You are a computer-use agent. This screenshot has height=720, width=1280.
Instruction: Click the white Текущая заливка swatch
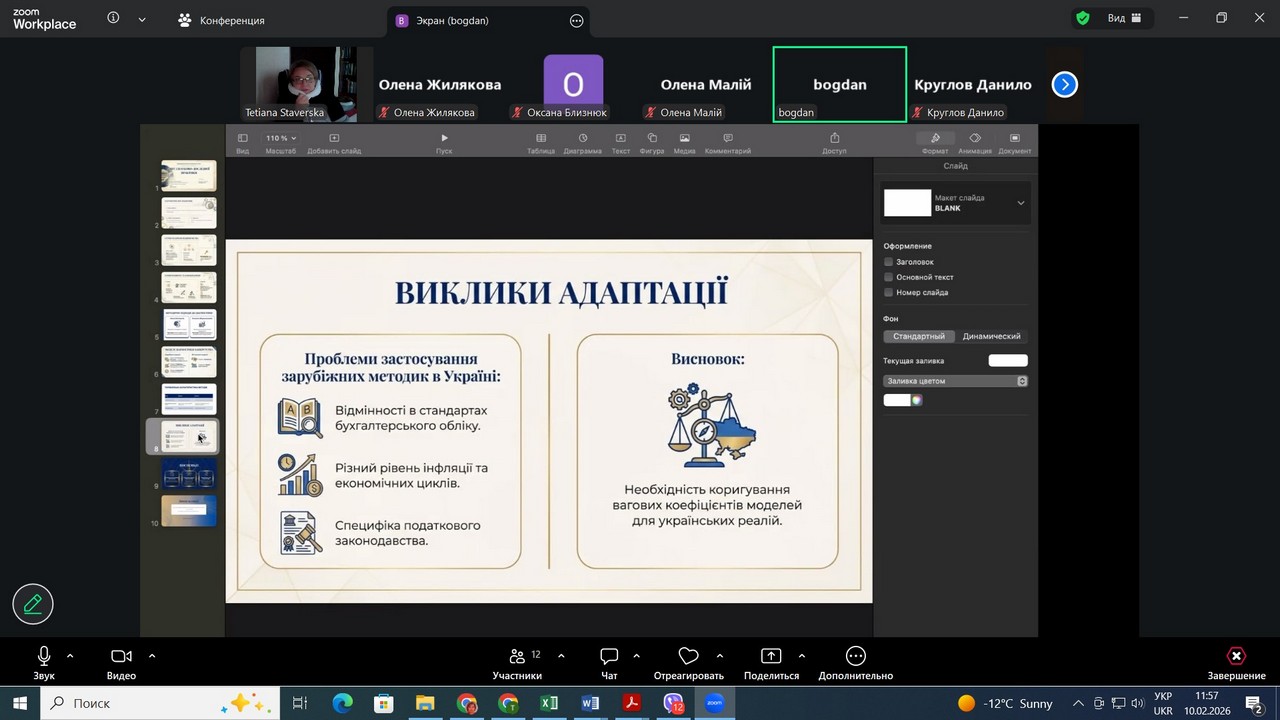[1007, 360]
